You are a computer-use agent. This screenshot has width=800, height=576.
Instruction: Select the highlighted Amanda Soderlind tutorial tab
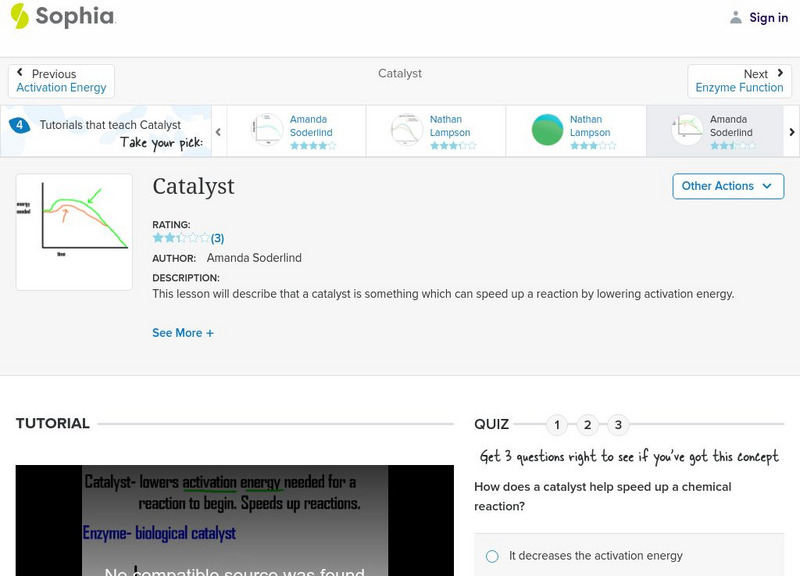coord(715,131)
